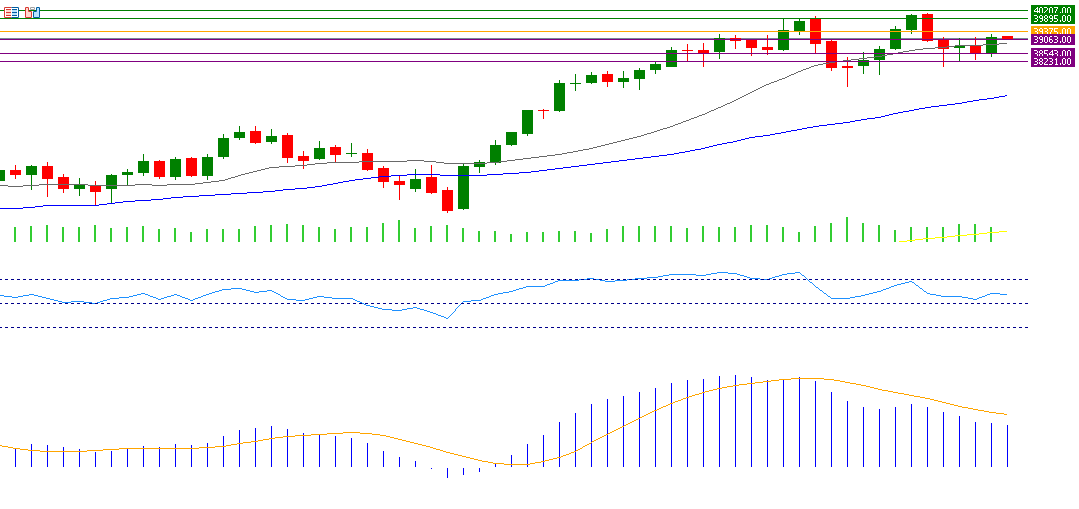Click the orange 39375.00 price label
1079x509 pixels.
[x=1052, y=31]
